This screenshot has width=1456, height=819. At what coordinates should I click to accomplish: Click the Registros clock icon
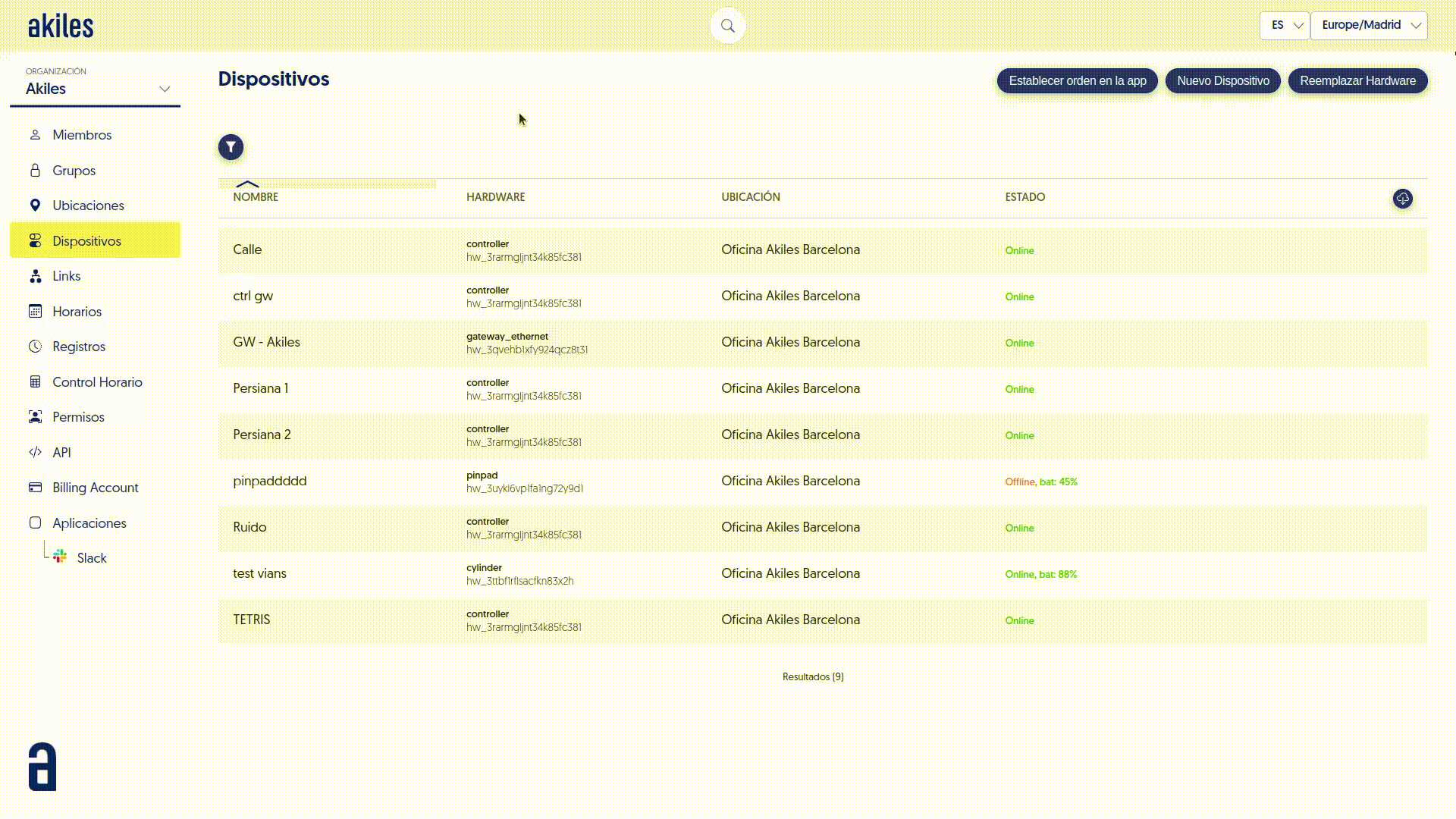35,347
